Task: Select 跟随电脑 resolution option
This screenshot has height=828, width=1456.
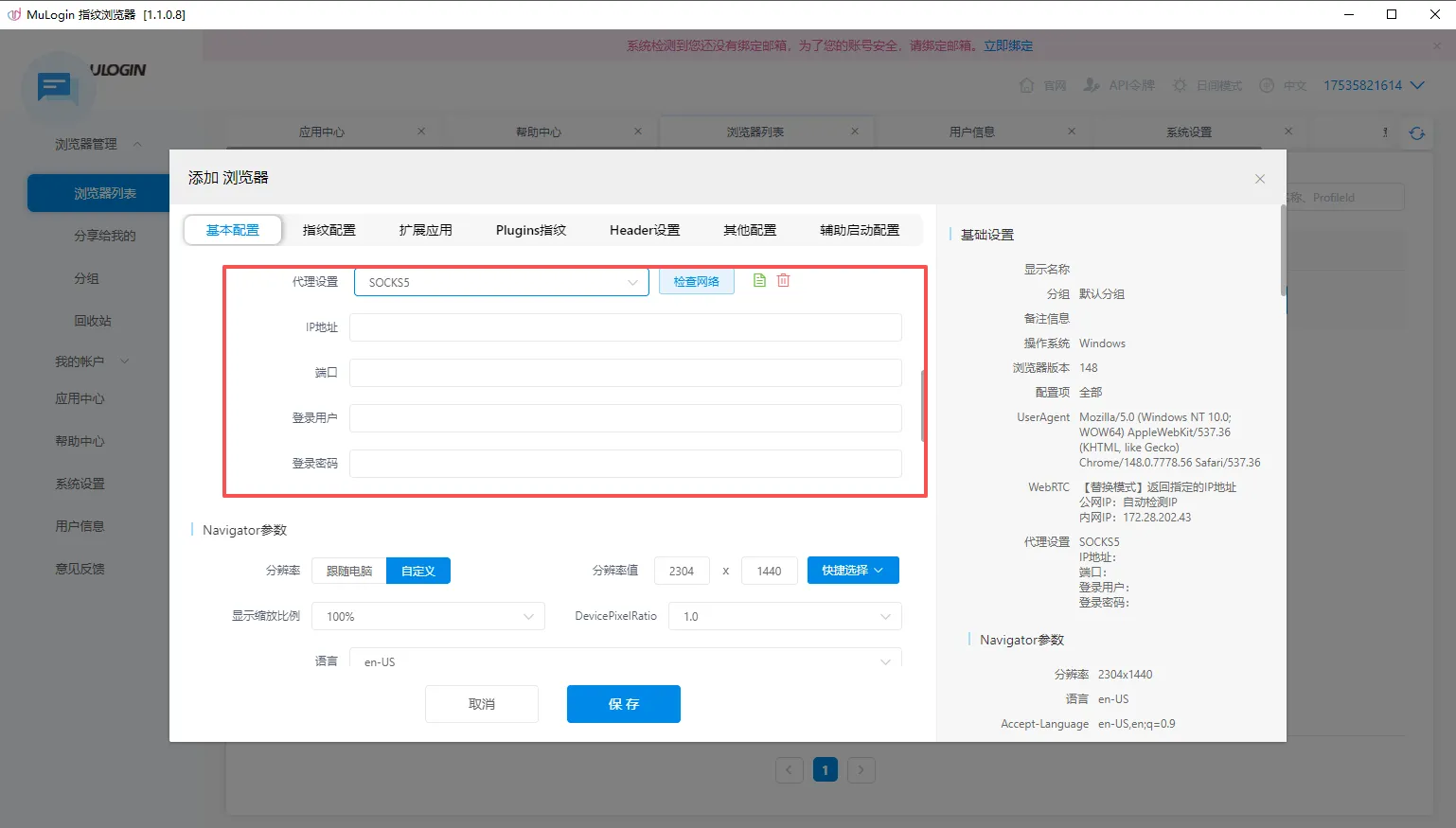Action: click(349, 571)
